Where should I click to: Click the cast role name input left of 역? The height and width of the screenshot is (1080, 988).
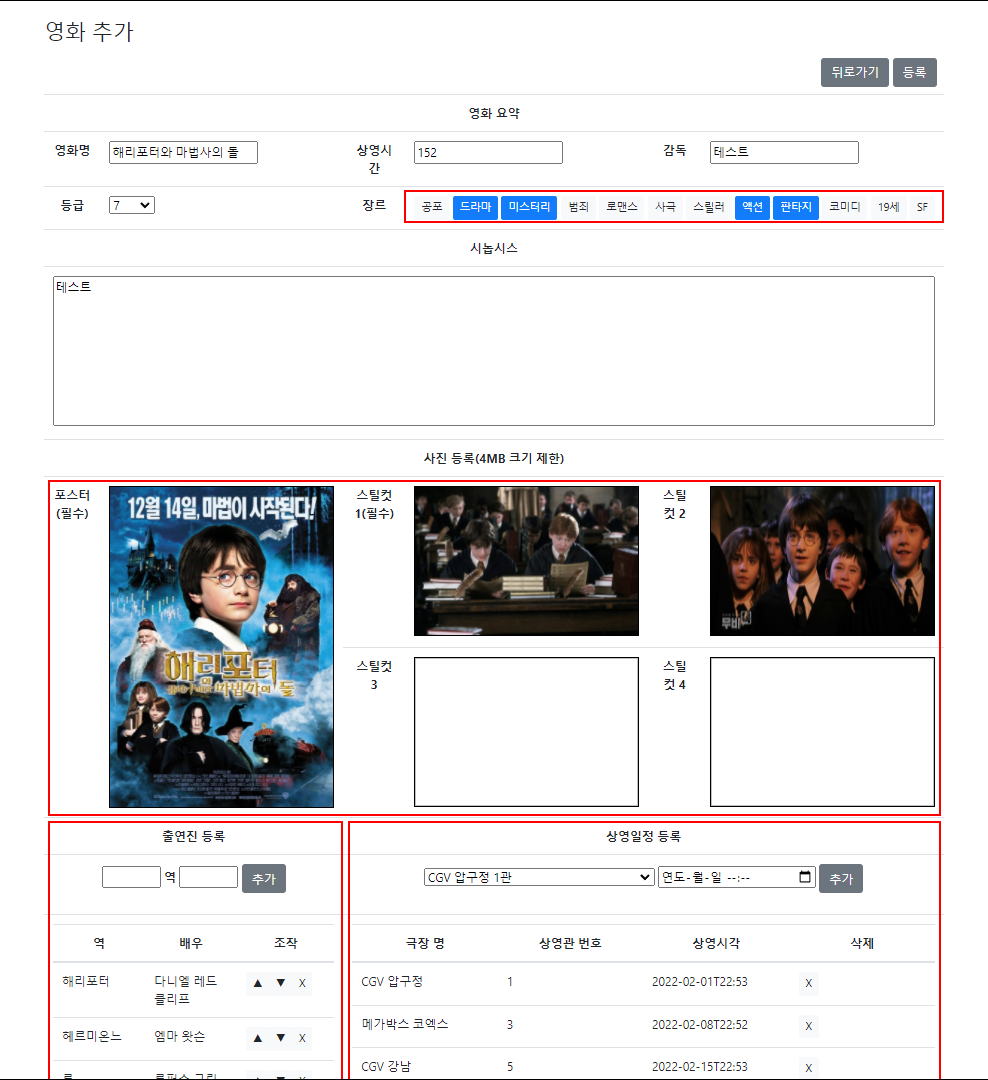pos(131,877)
